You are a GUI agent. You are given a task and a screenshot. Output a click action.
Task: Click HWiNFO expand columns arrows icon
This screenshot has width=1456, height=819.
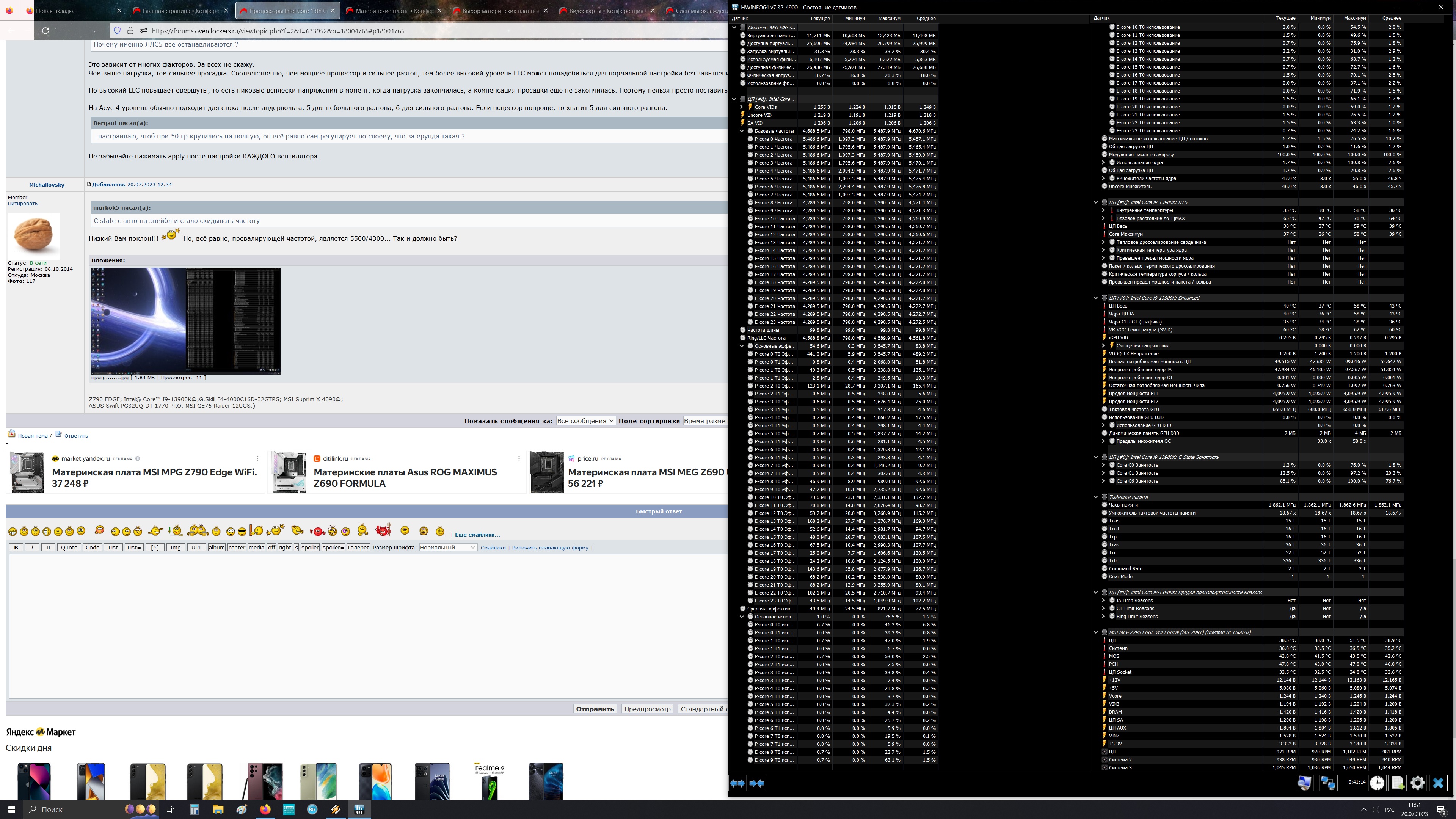[737, 783]
